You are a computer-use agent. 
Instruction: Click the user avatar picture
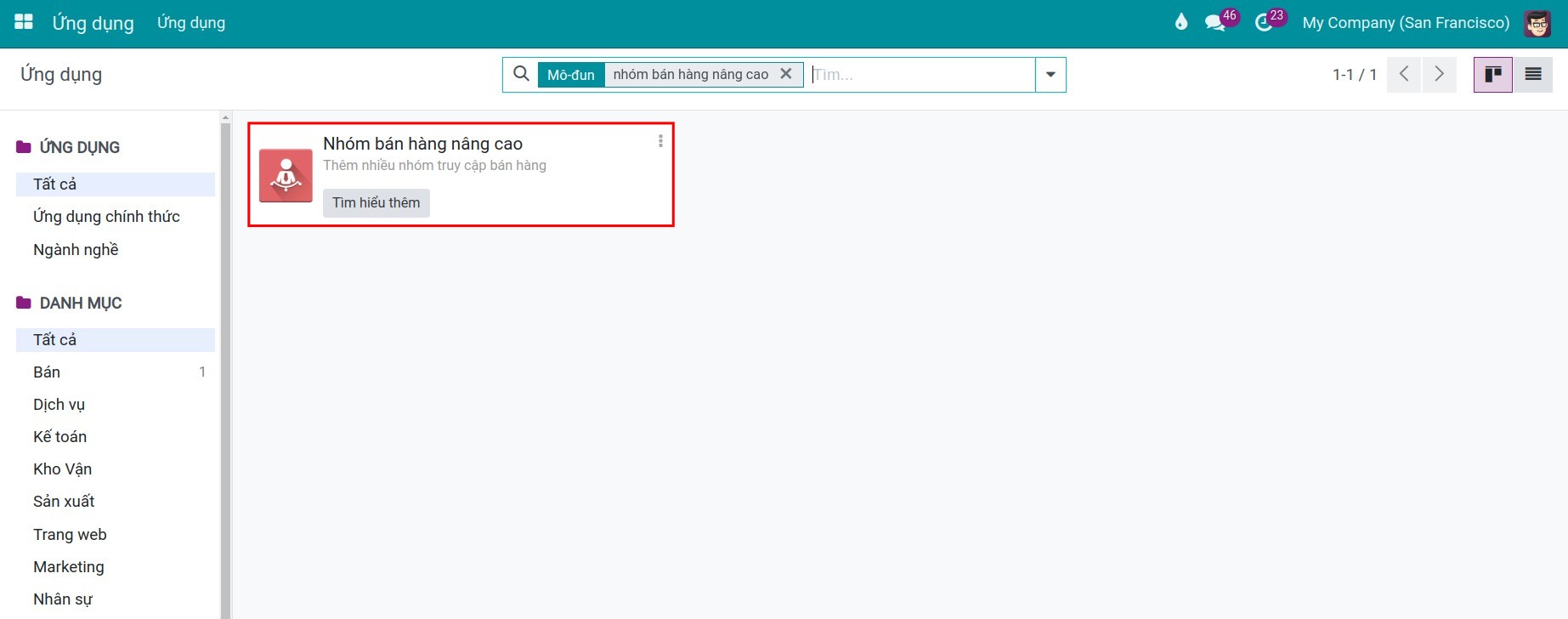pyautogui.click(x=1537, y=23)
